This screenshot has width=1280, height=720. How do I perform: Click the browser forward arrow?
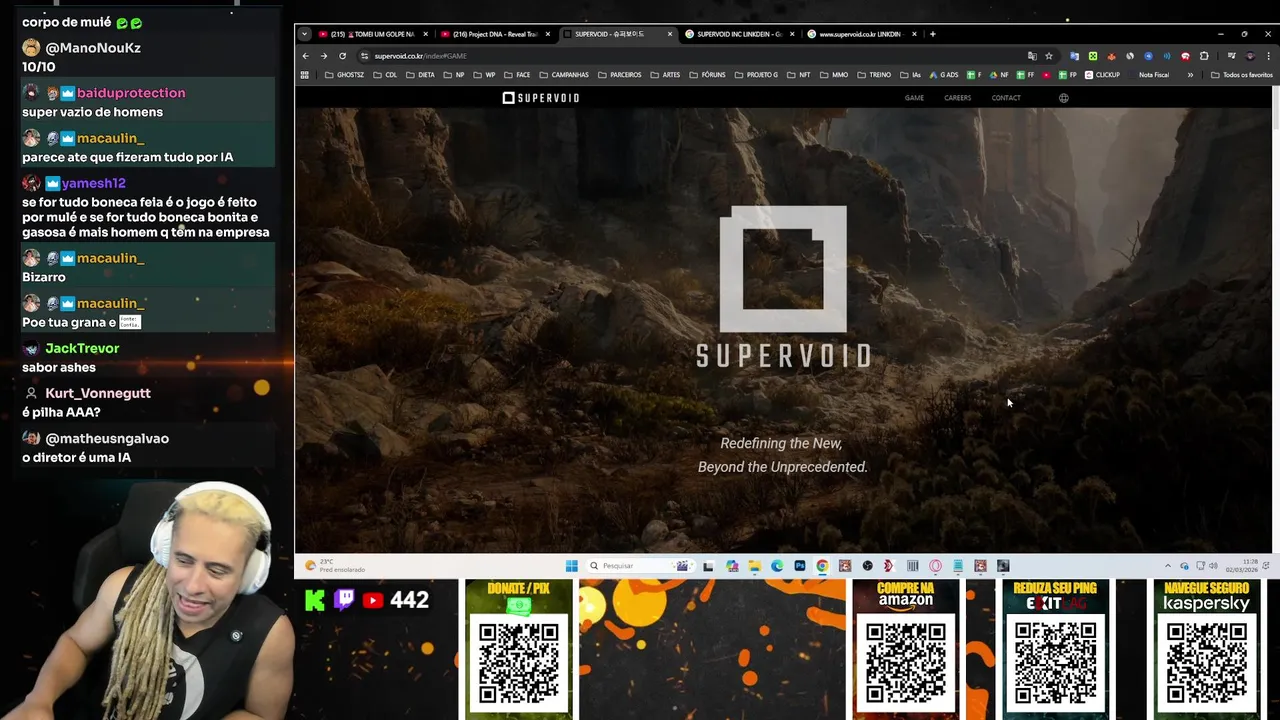tap(324, 56)
